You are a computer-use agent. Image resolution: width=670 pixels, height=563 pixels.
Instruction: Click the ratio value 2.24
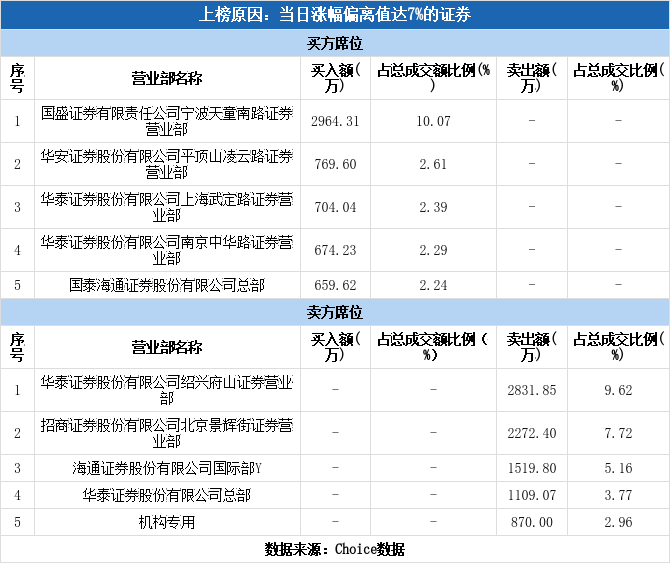tap(433, 285)
